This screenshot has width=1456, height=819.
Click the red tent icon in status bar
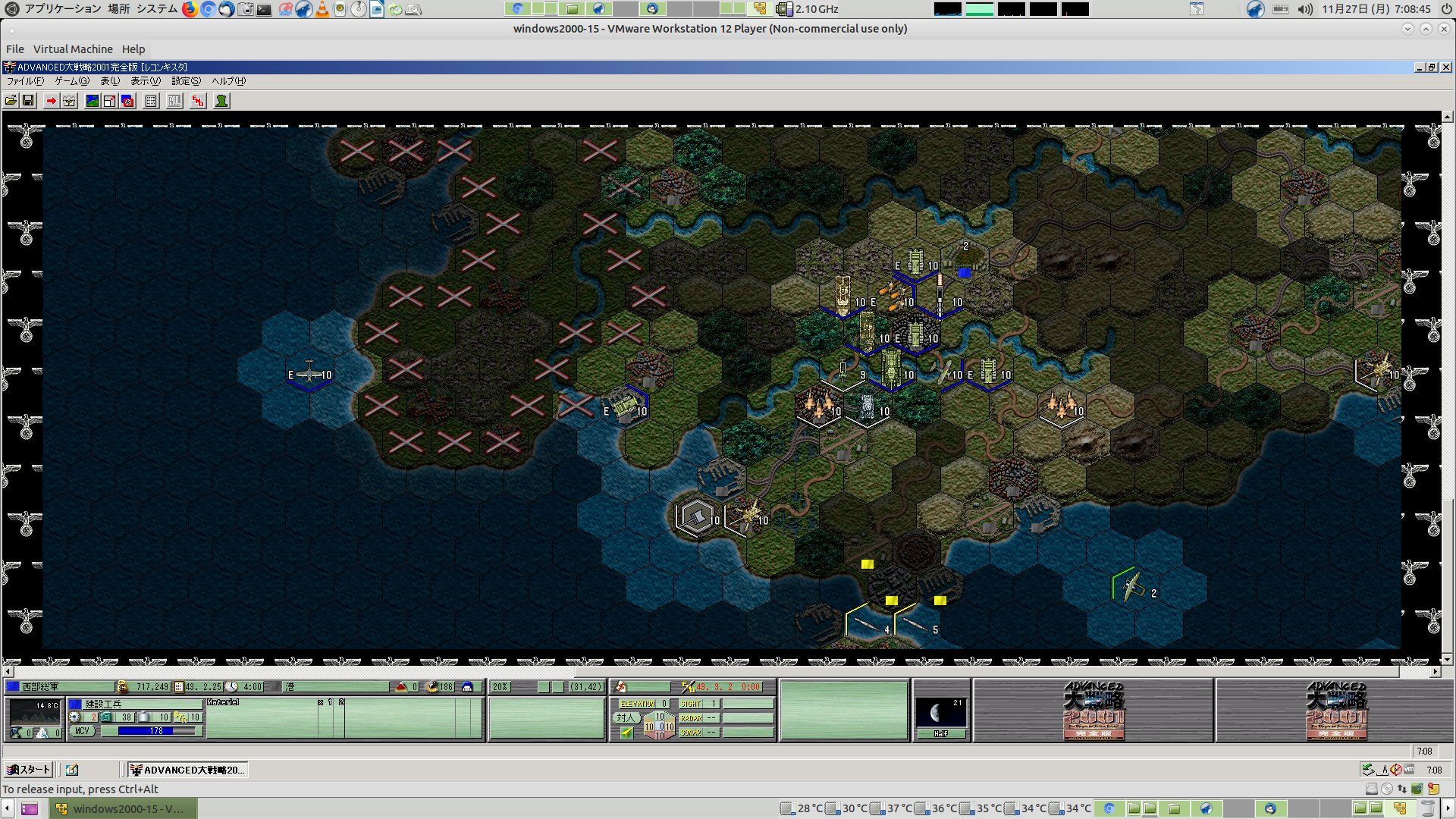(x=401, y=687)
